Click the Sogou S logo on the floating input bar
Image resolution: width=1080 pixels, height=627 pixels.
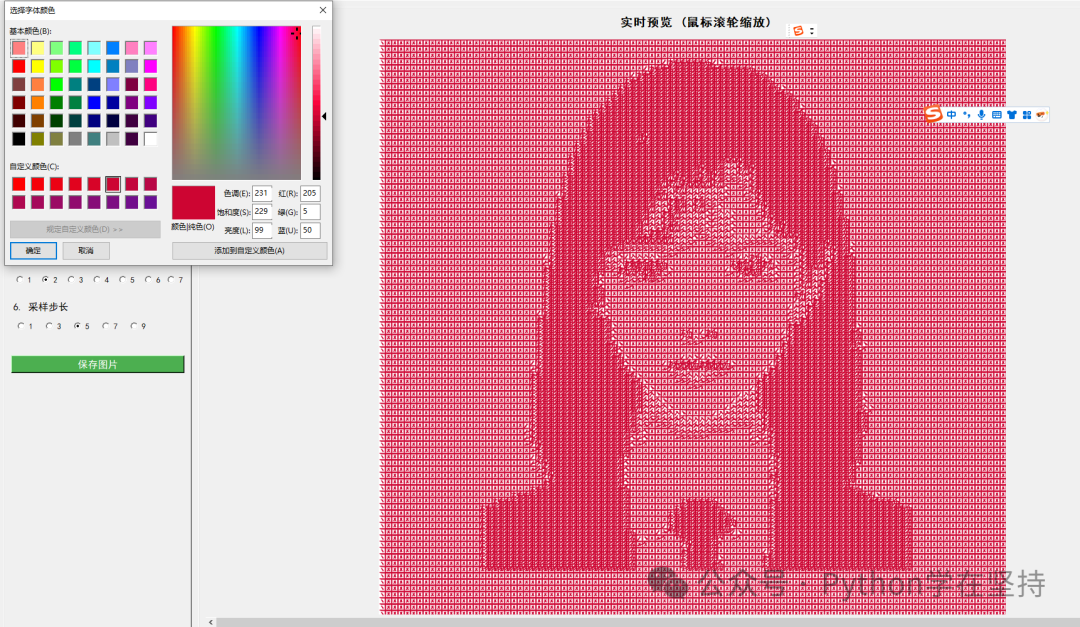click(x=933, y=114)
